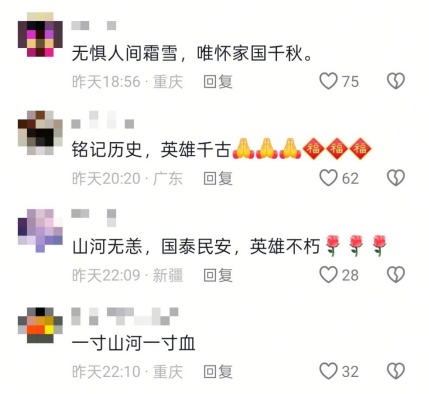
Task: Dislike the 无惧人间霜雪 comment
Action: 396,81
